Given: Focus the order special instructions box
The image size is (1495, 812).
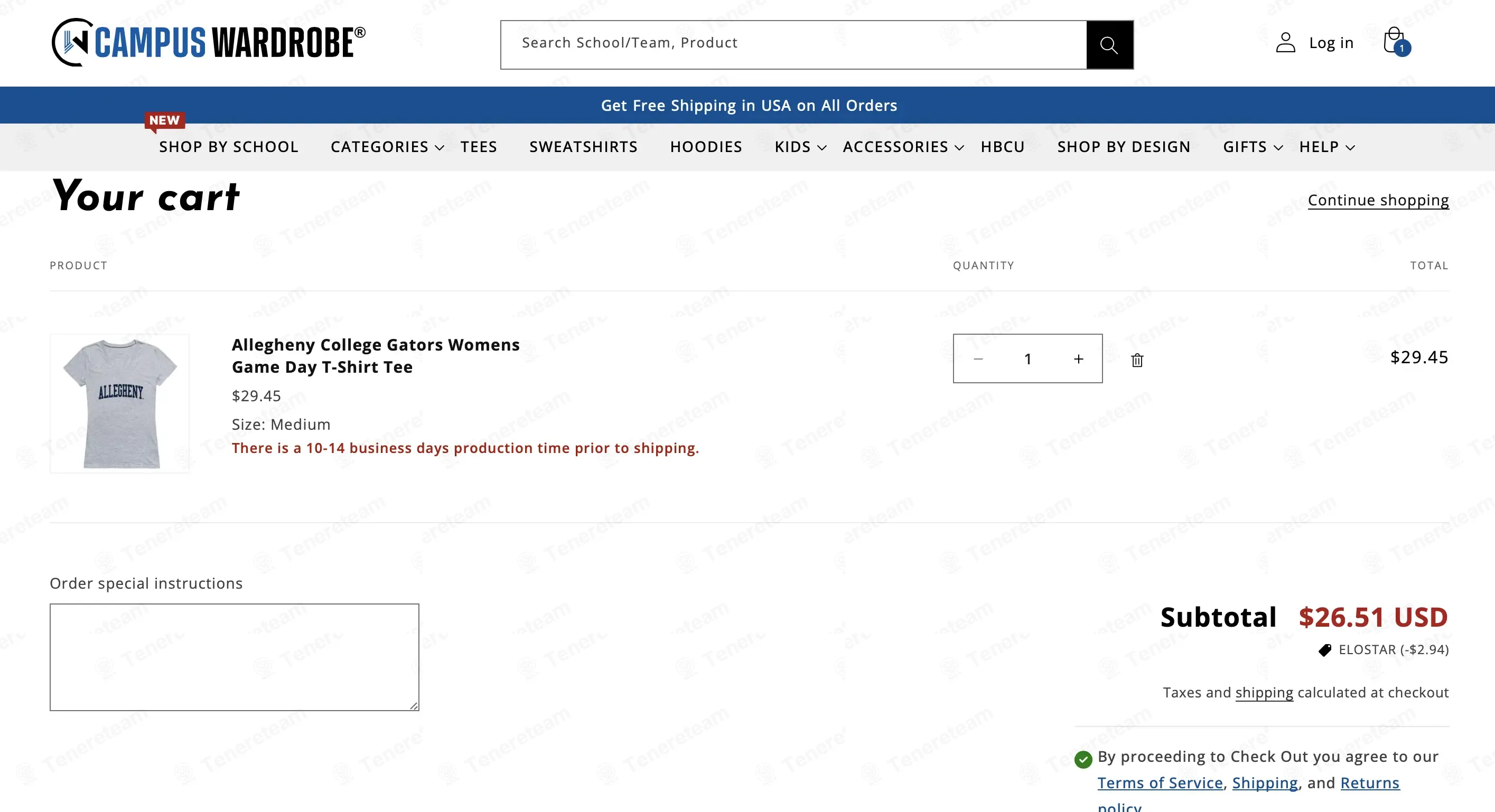Looking at the screenshot, I should click(x=235, y=657).
